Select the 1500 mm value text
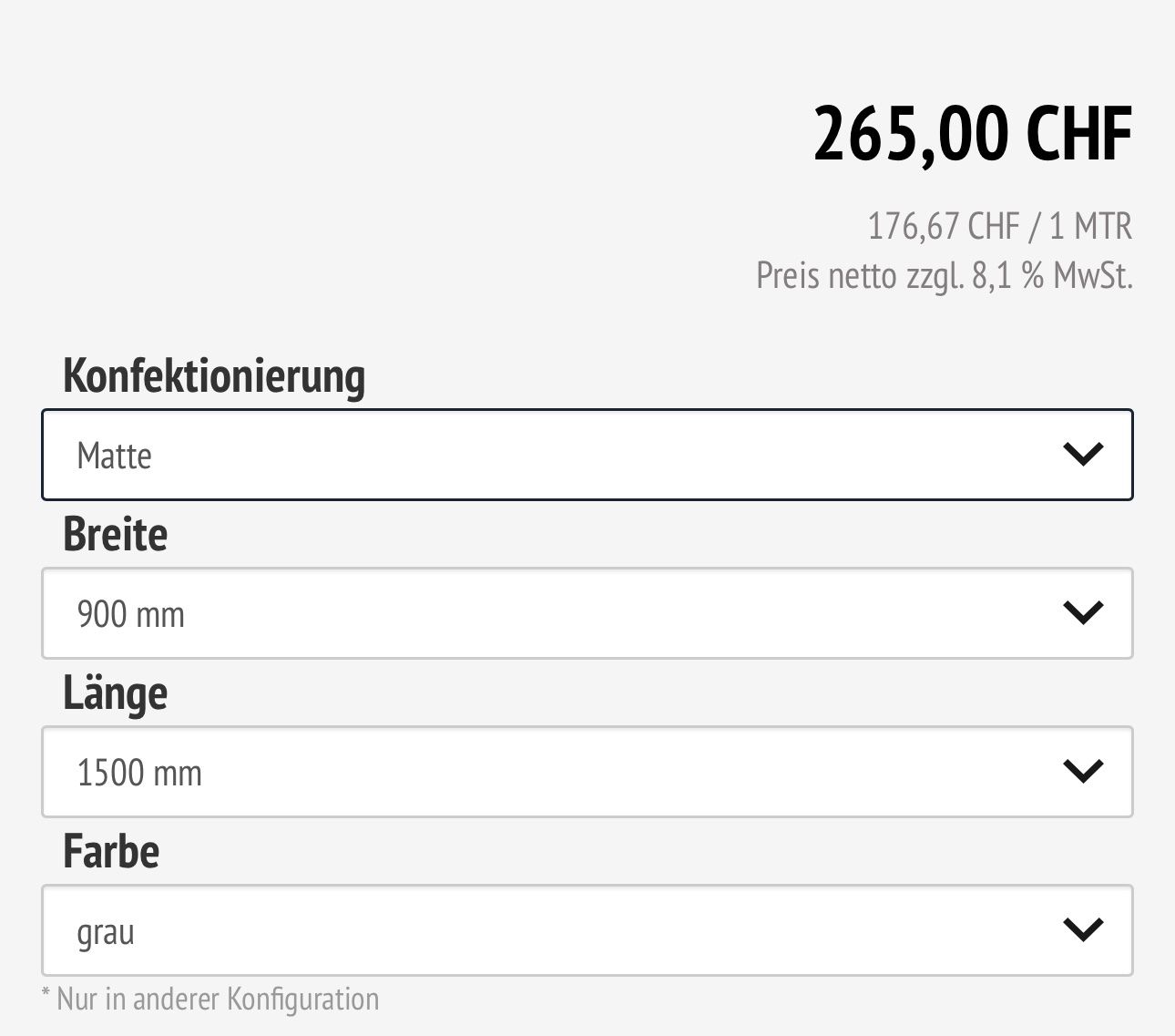The width and height of the screenshot is (1175, 1036). 139,773
